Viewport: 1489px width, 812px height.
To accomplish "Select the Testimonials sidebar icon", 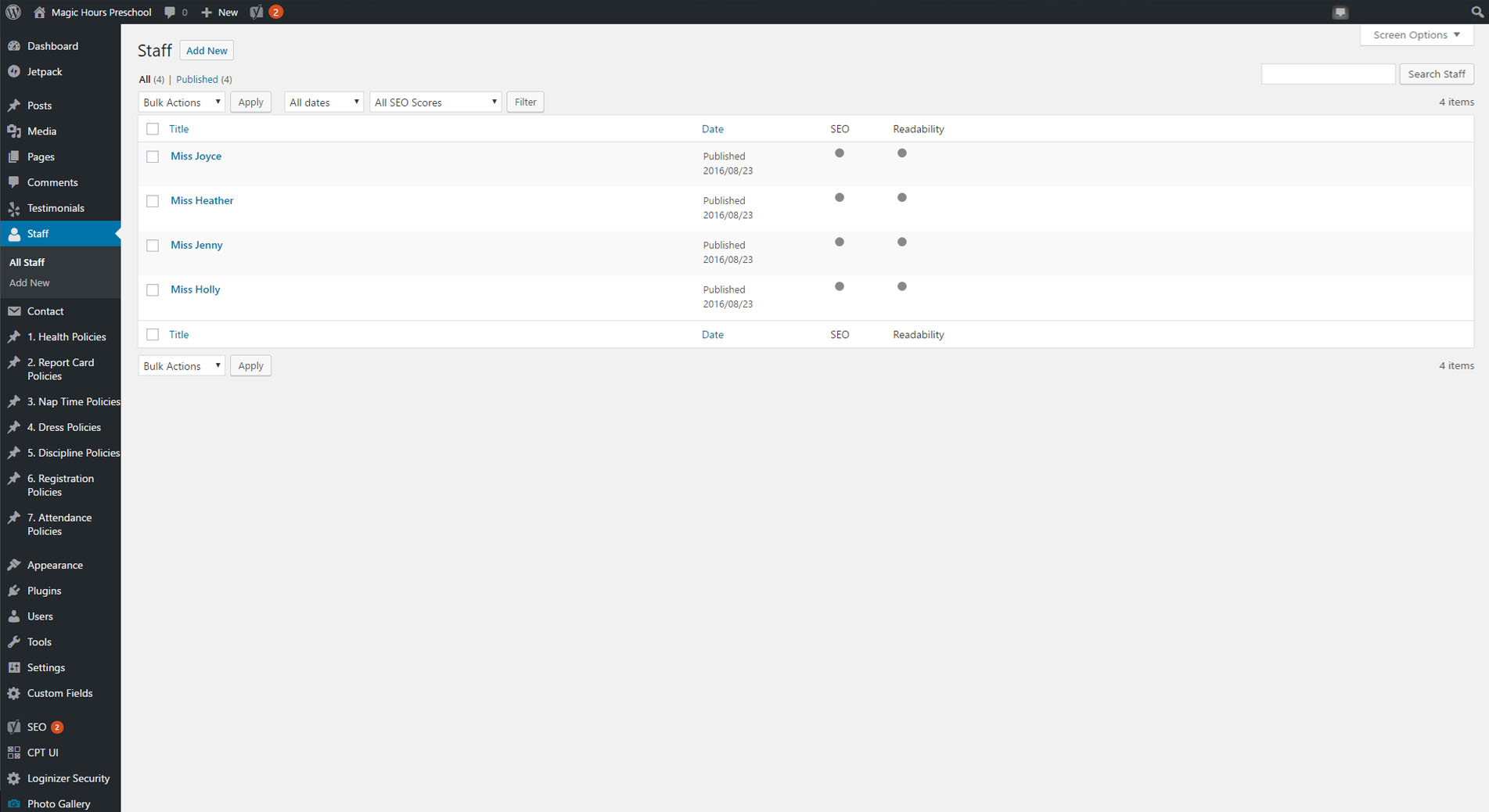I will point(16,208).
